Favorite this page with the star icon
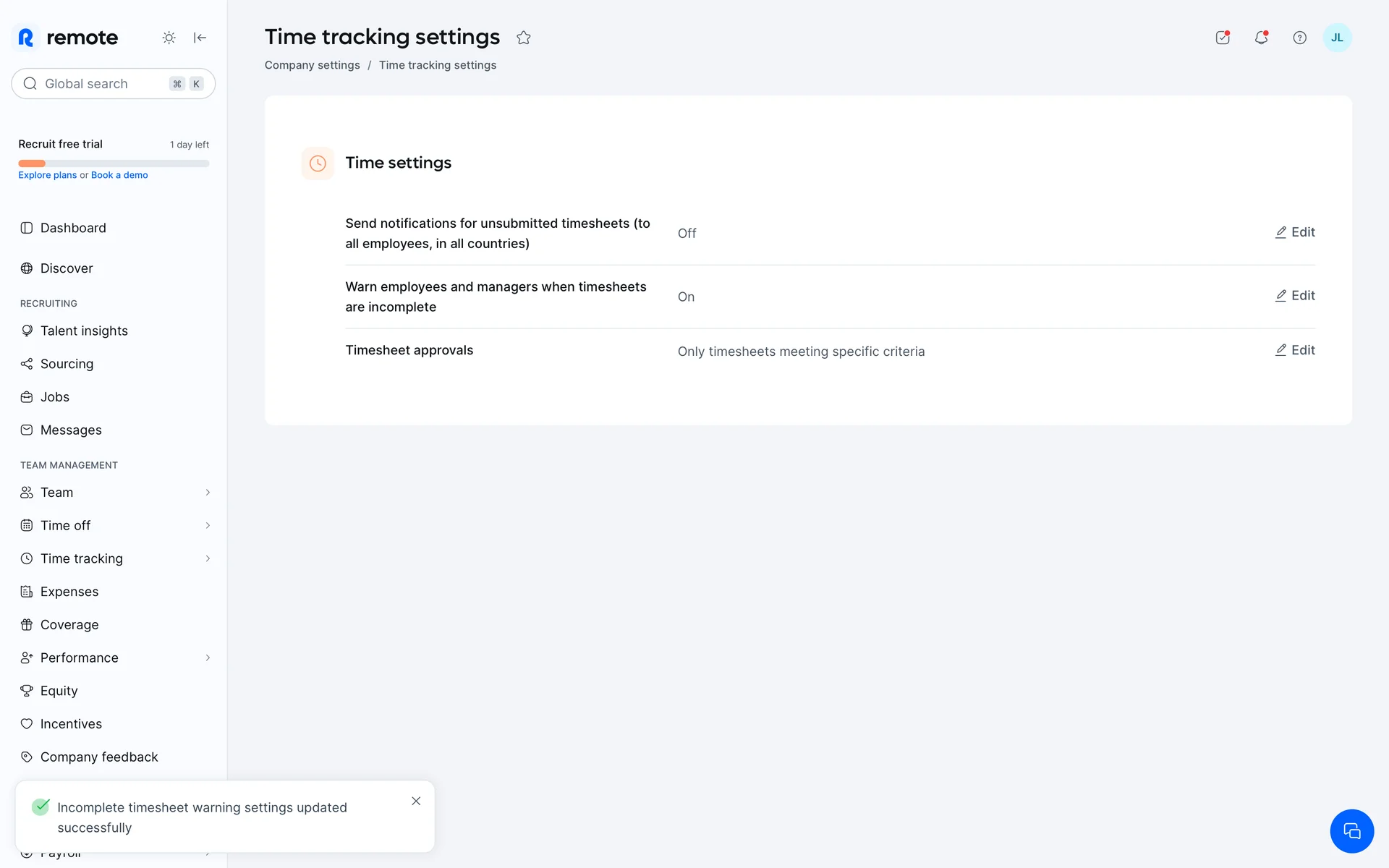 click(x=524, y=38)
